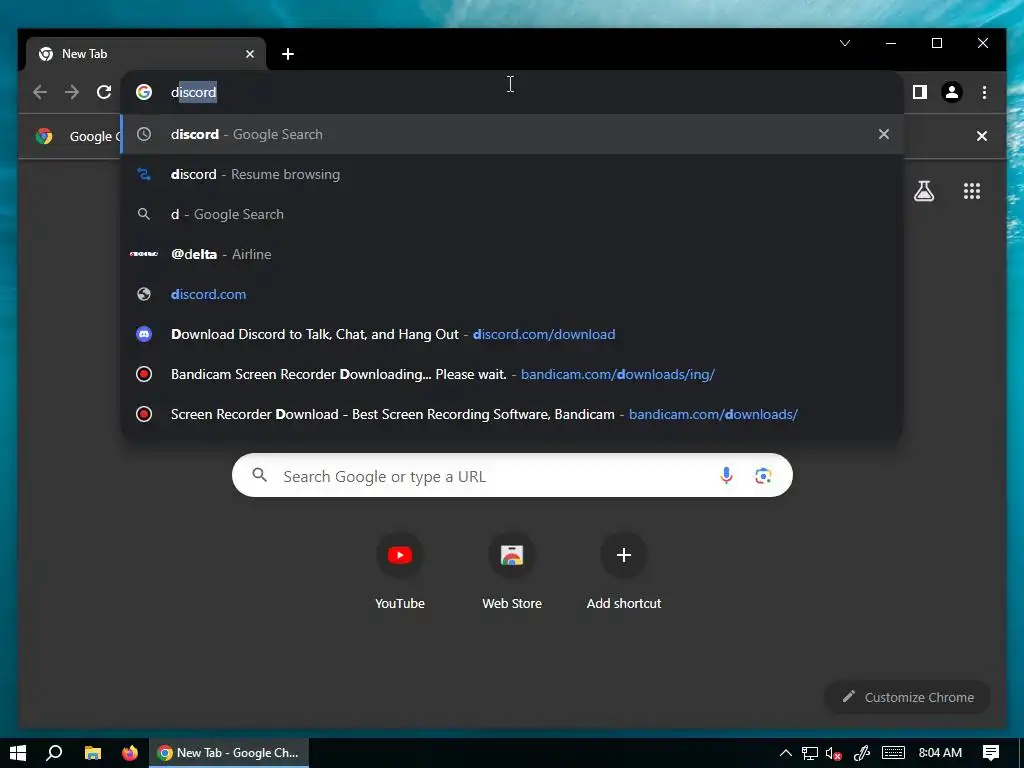The height and width of the screenshot is (768, 1024).
Task: Open the Windows notification center
Action: click(991, 753)
